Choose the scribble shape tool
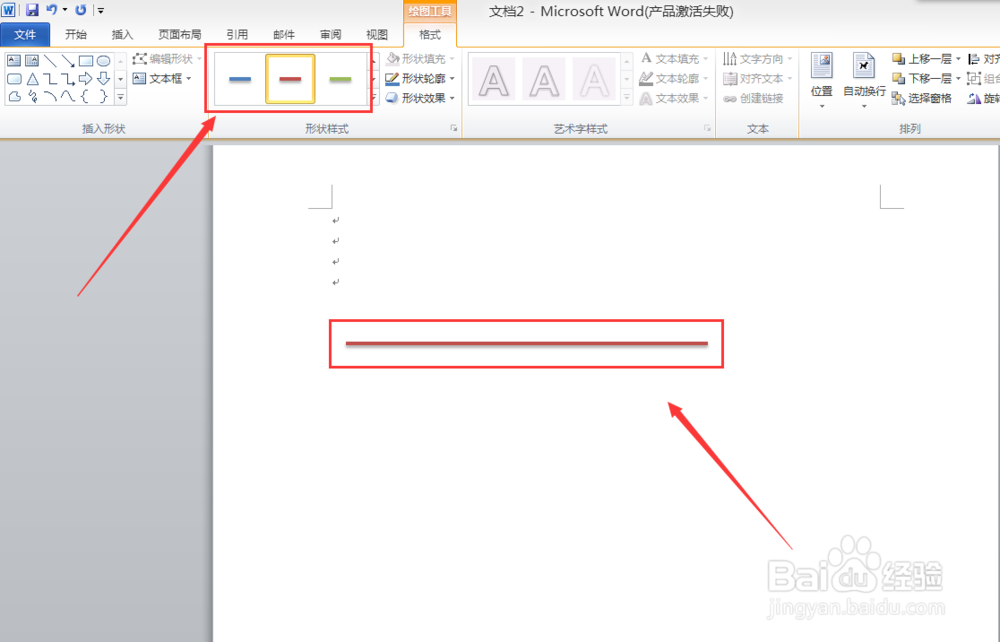 [31, 97]
